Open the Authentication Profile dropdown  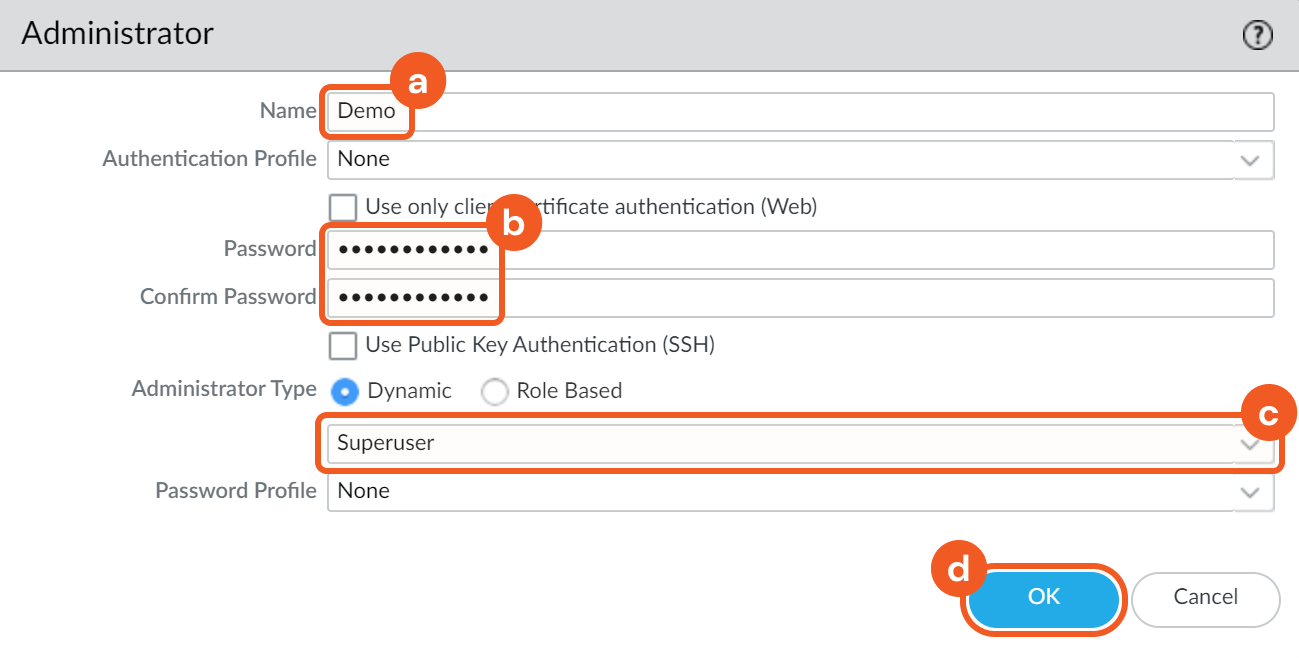(780, 159)
